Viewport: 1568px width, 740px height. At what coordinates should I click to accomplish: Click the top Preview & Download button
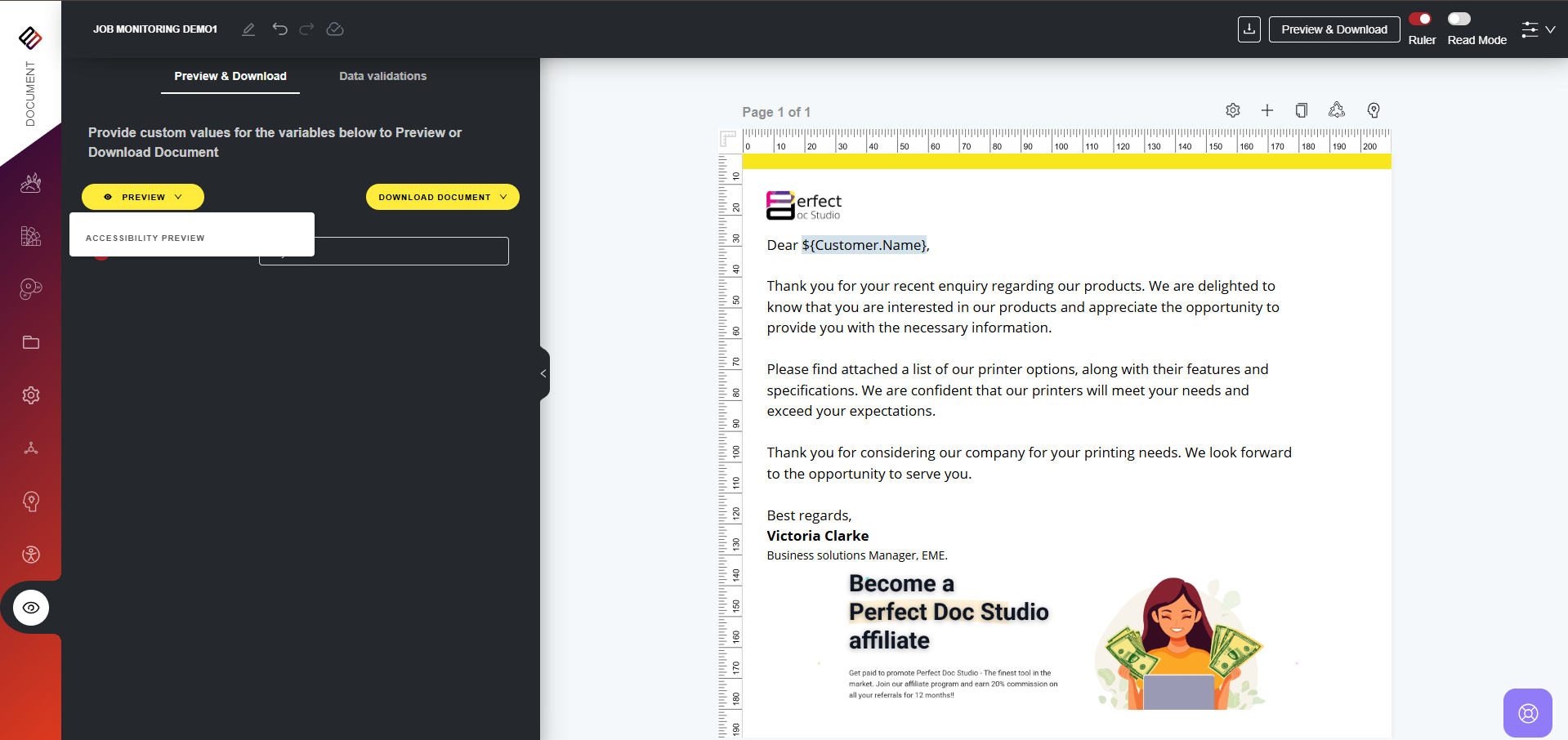1333,29
